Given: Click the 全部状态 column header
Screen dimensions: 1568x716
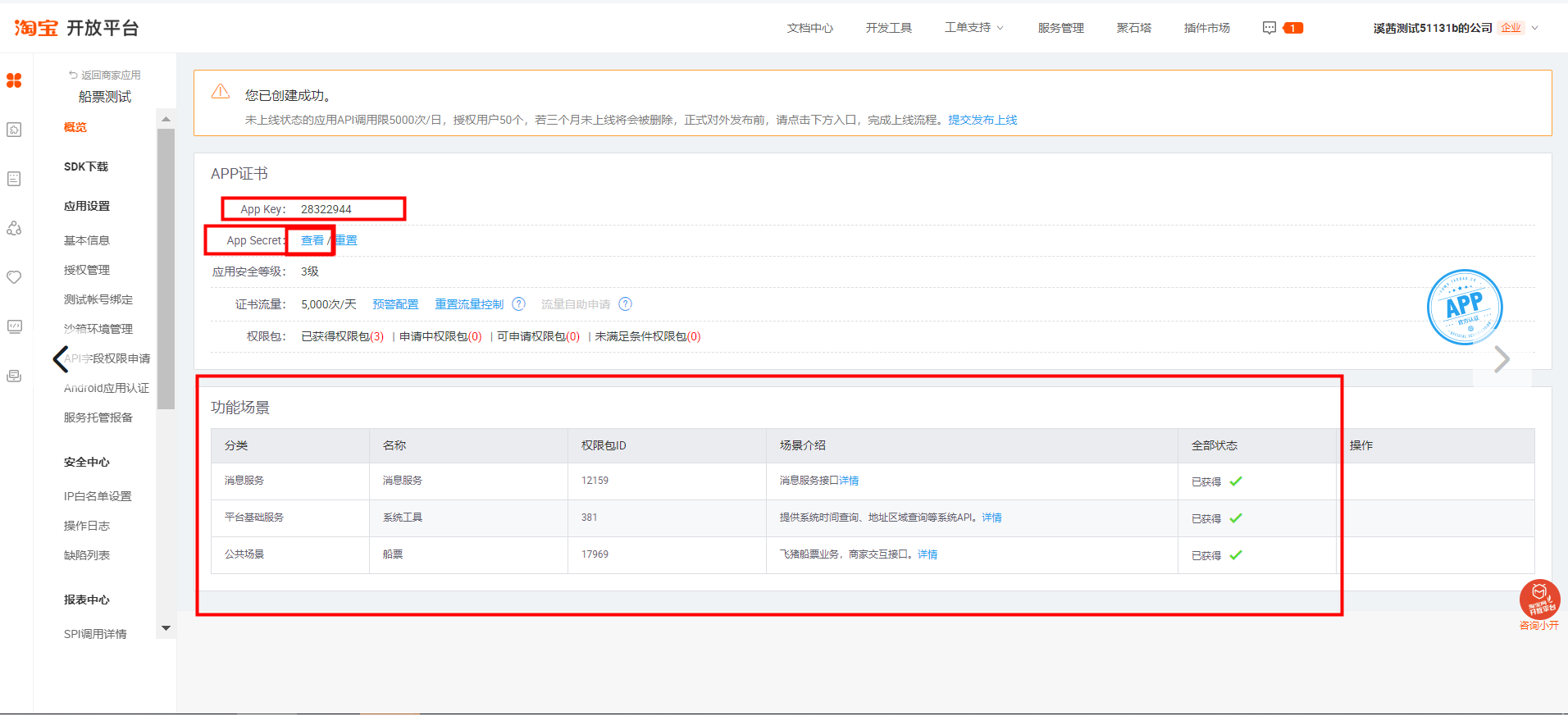Looking at the screenshot, I should click(x=1215, y=445).
